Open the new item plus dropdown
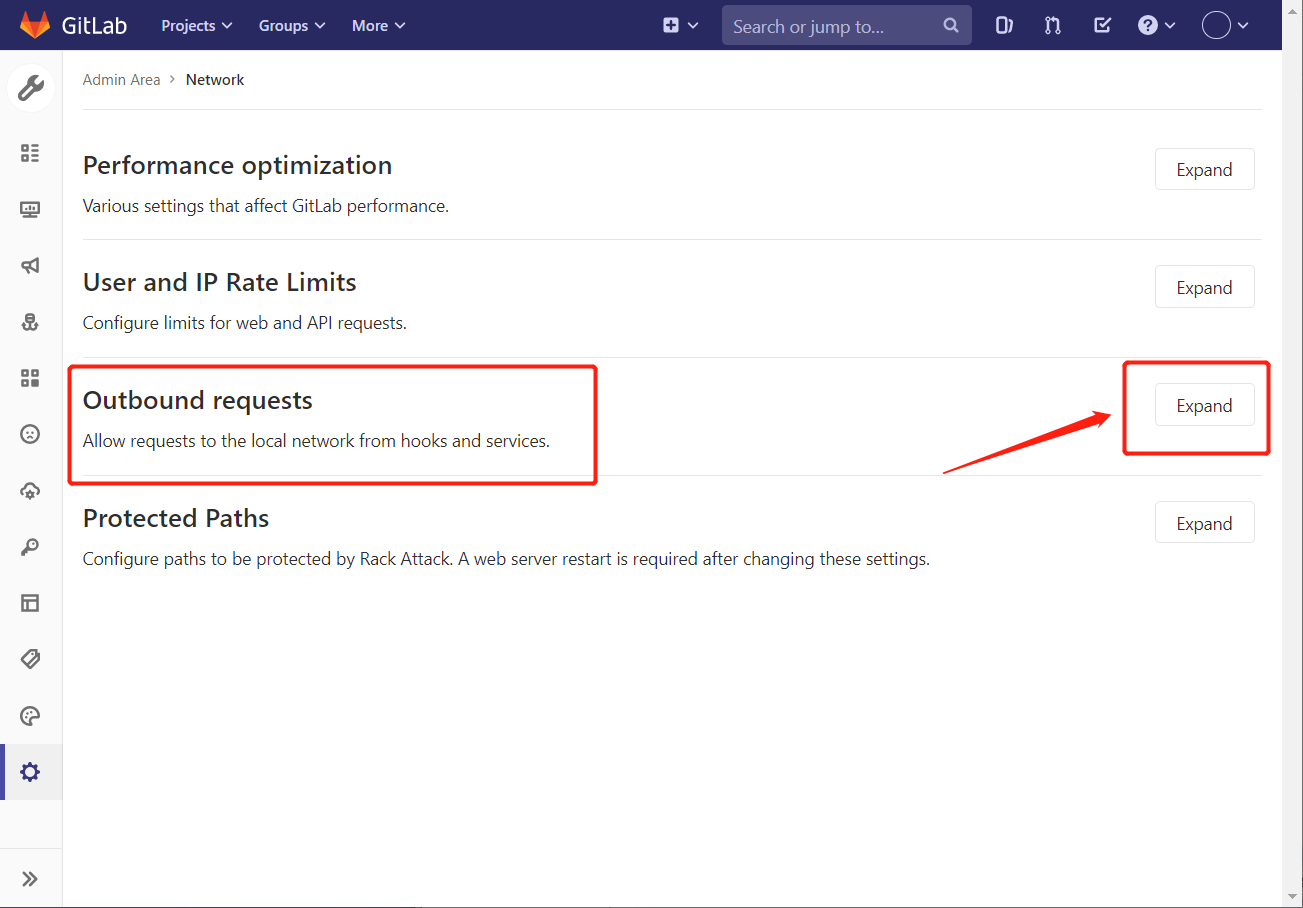 click(x=680, y=26)
